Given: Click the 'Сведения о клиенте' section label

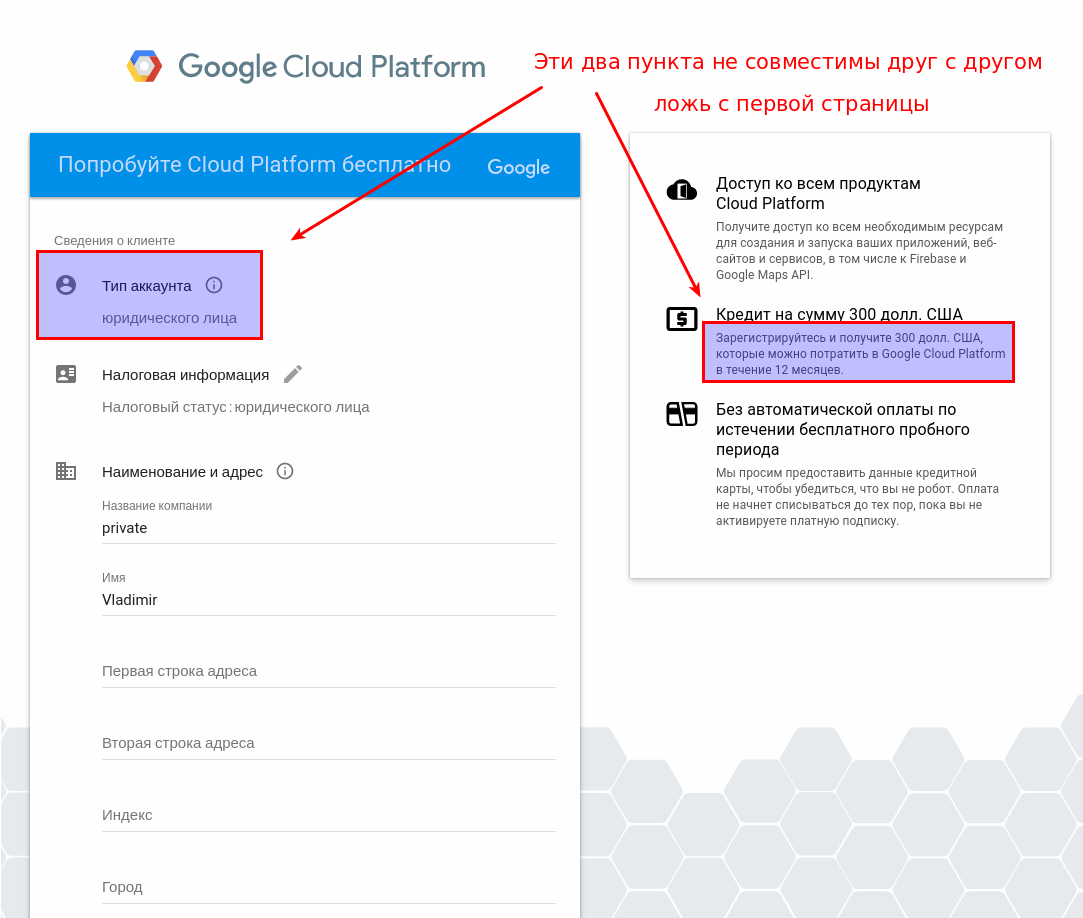Looking at the screenshot, I should (x=115, y=240).
